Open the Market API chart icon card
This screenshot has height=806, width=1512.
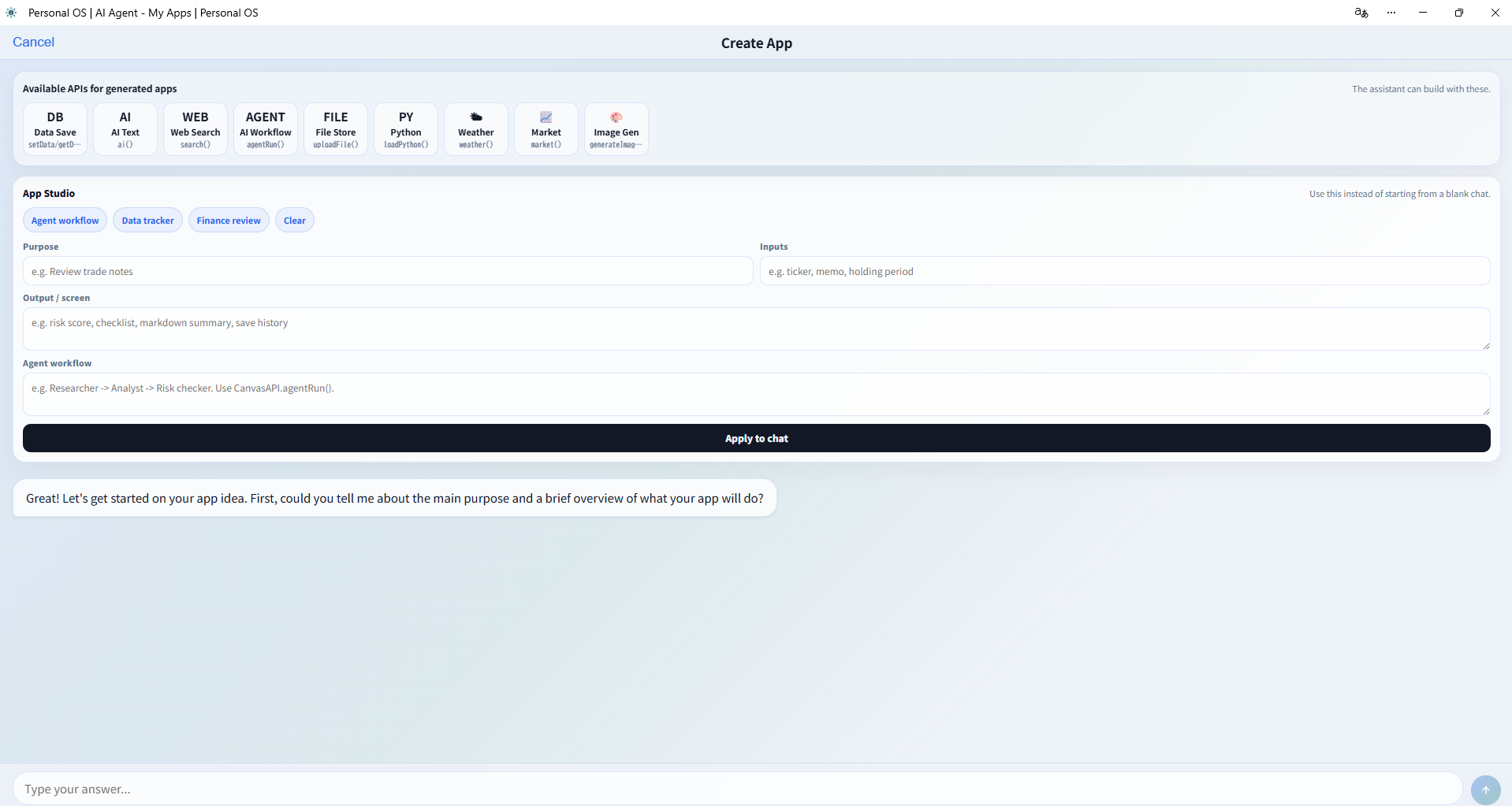pos(546,129)
